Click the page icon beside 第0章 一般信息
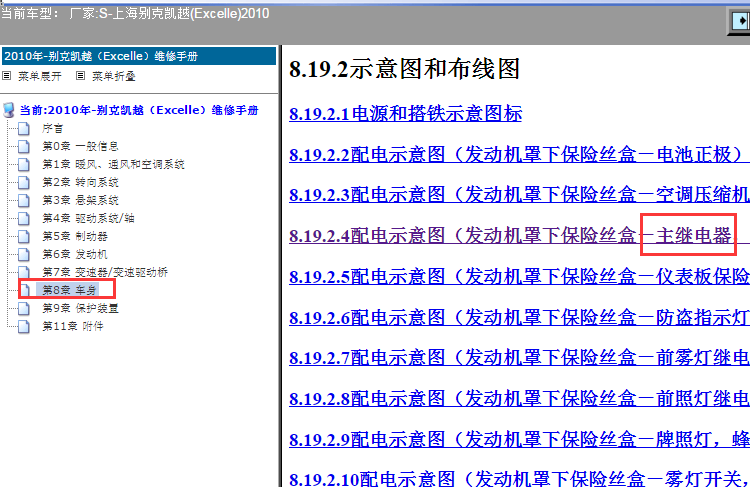Image resolution: width=750 pixels, height=487 pixels. tap(23, 146)
